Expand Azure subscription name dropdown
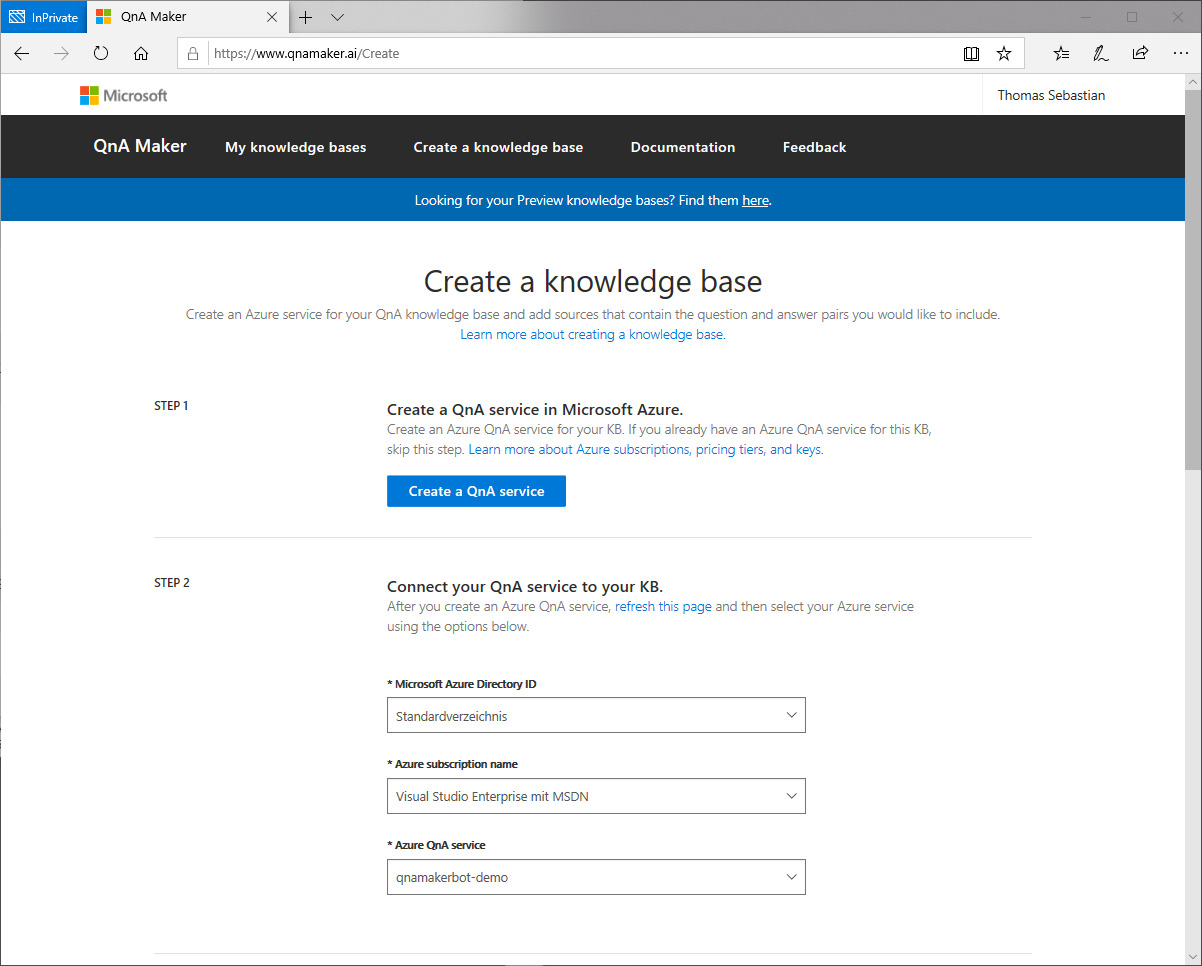Image resolution: width=1202 pixels, height=966 pixels. click(596, 796)
